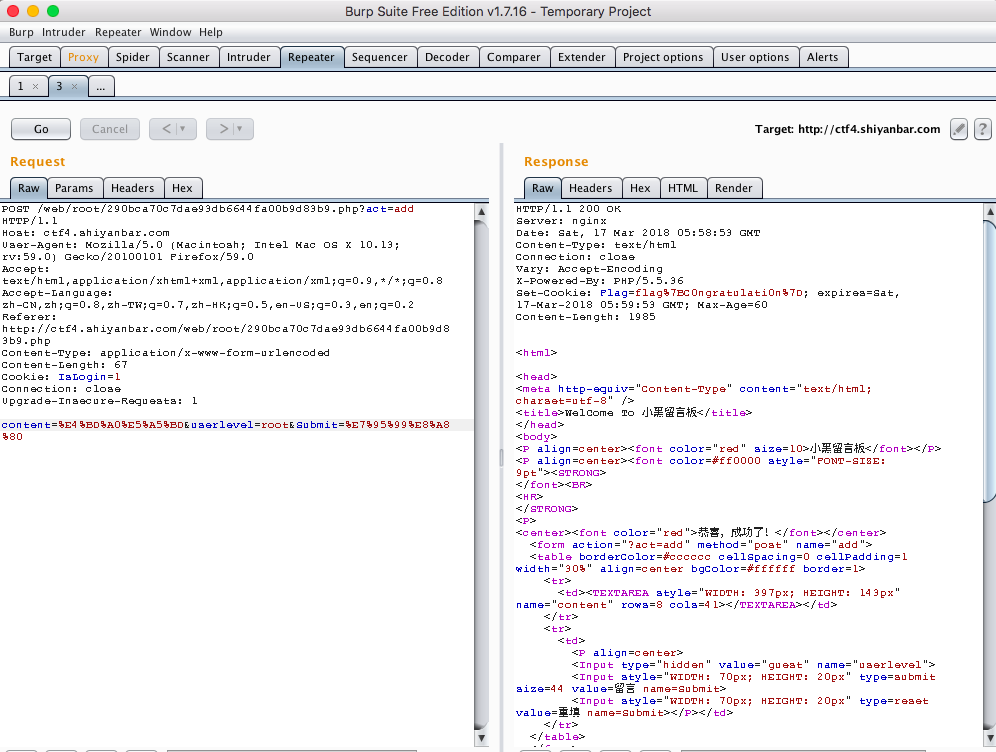
Task: Click request pane scroll down arrow
Action: 481,738
